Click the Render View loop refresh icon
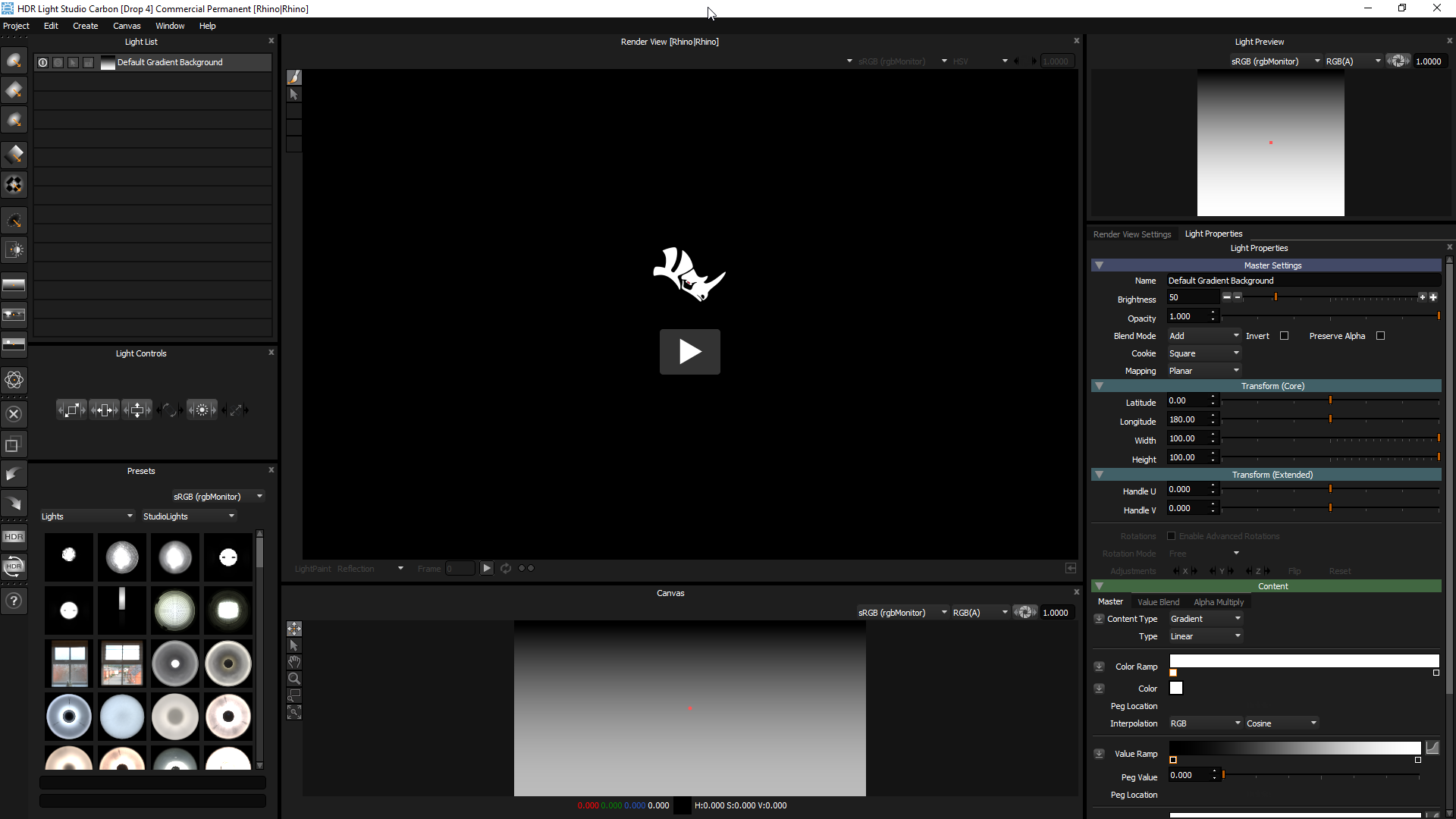The image size is (1456, 819). [506, 568]
